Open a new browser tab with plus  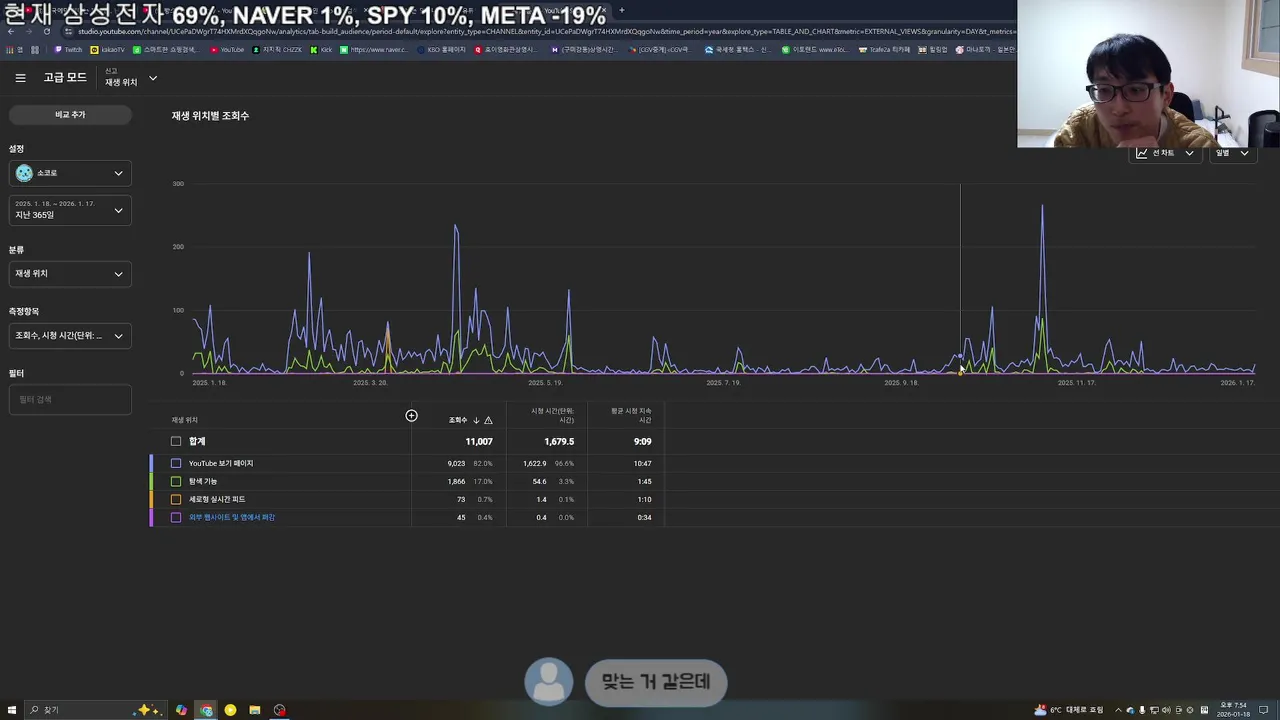(x=621, y=10)
